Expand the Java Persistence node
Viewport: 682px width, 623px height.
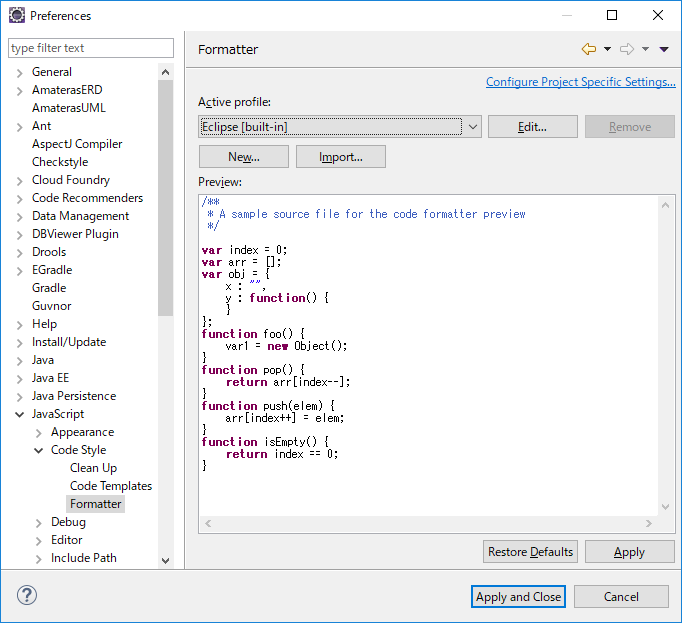19,397
